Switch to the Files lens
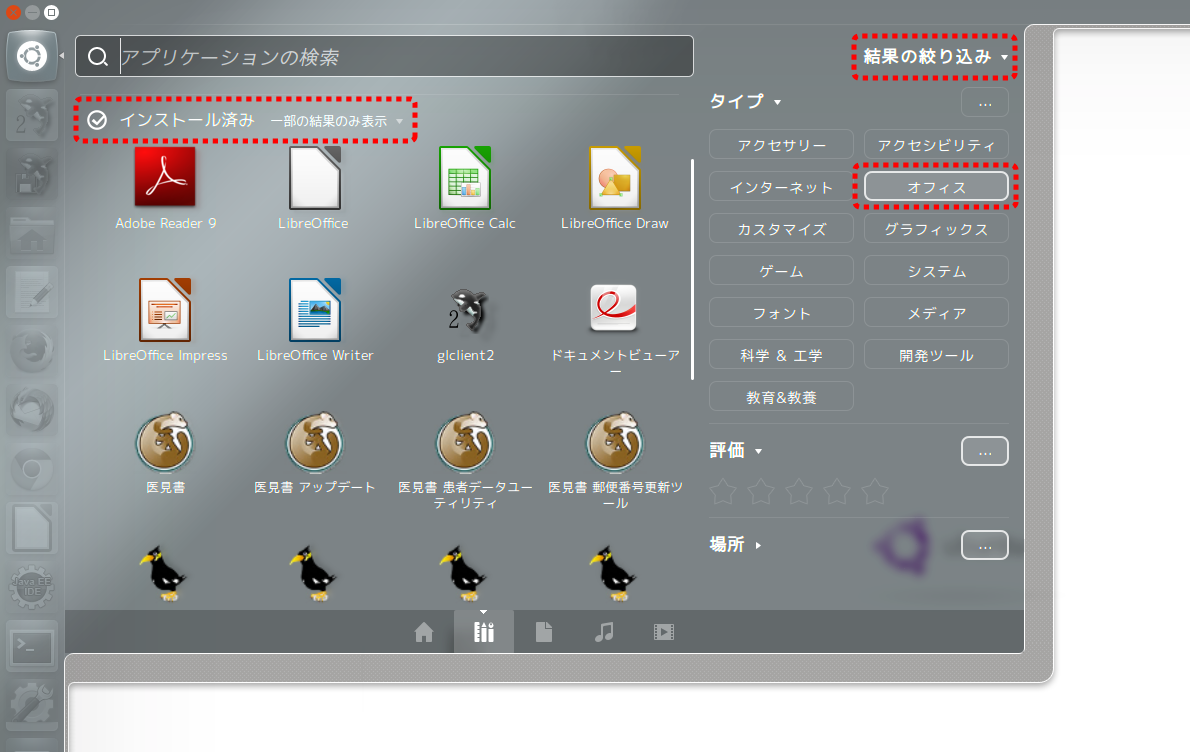The image size is (1190, 752). pos(544,632)
